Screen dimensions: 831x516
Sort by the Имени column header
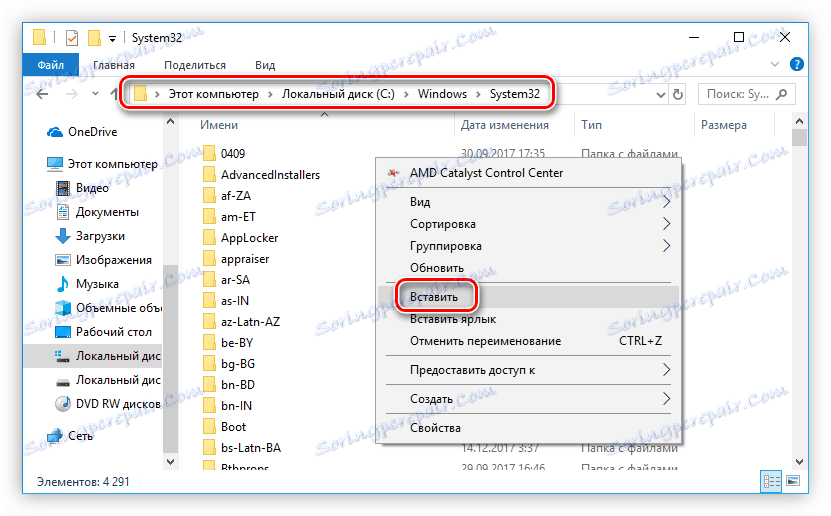[219, 125]
